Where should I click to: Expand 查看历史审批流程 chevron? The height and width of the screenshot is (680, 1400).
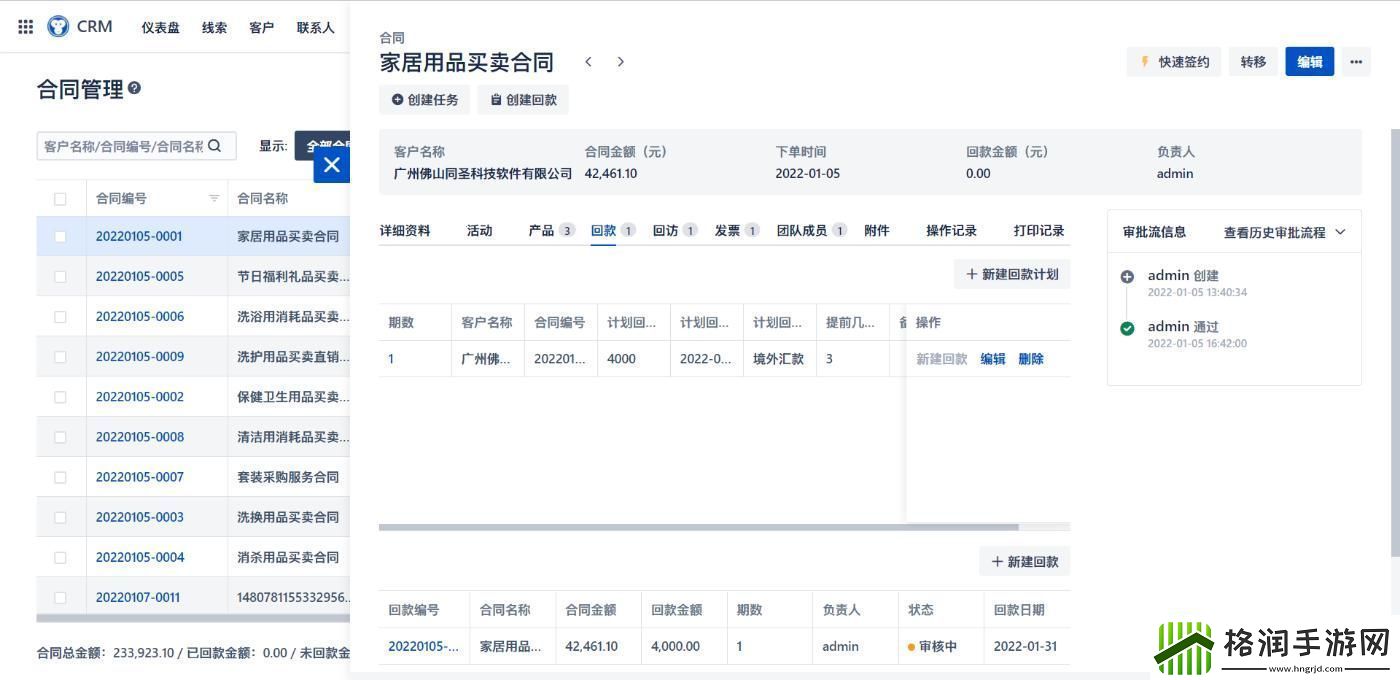pos(1341,231)
